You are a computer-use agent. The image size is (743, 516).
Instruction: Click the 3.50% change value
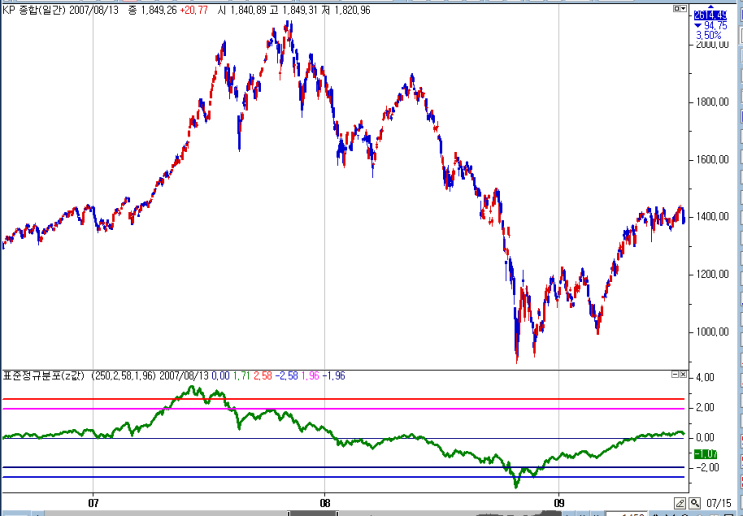[x=708, y=36]
